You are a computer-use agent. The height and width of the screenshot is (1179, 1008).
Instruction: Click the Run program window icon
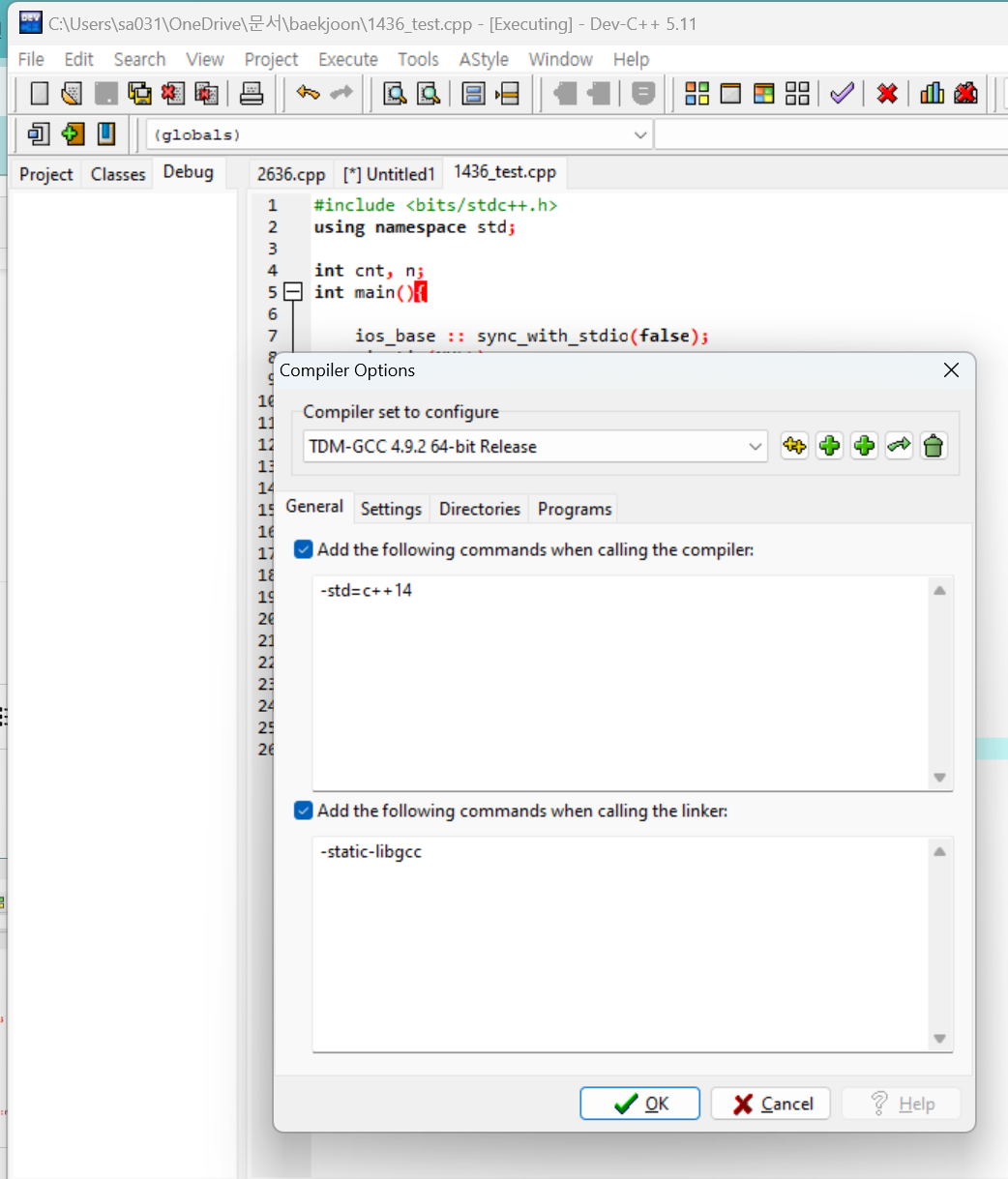[x=730, y=94]
